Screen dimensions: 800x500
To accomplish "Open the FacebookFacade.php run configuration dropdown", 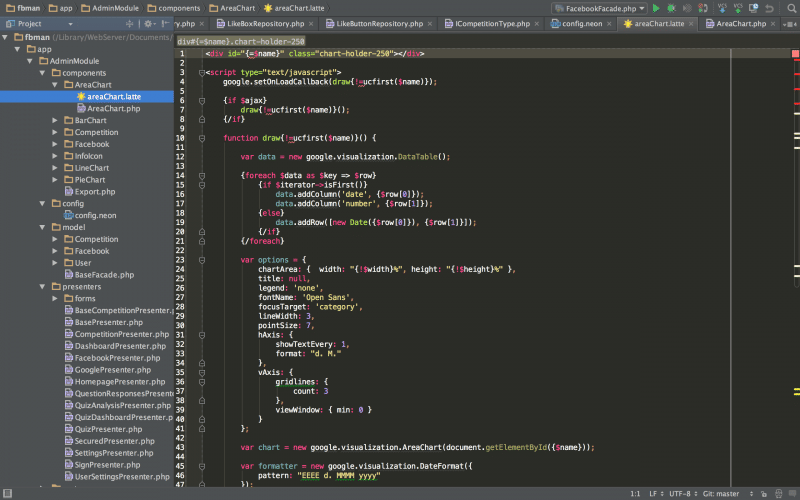I will click(x=600, y=8).
